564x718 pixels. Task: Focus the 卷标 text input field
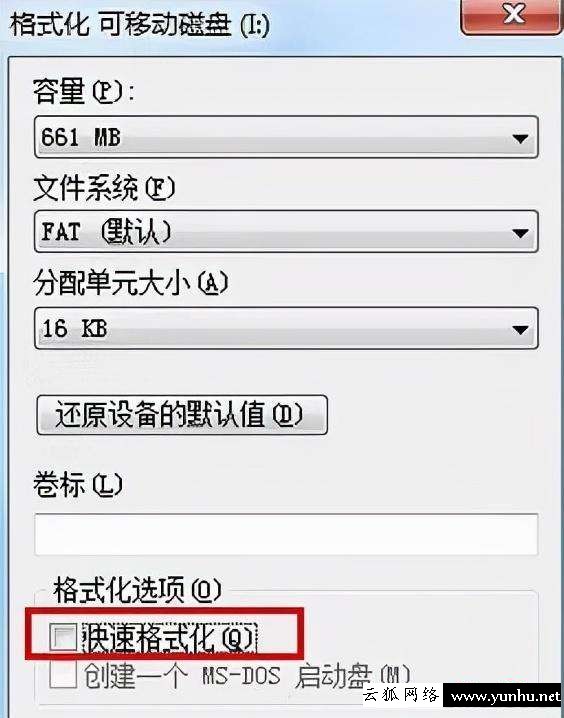pyautogui.click(x=286, y=534)
